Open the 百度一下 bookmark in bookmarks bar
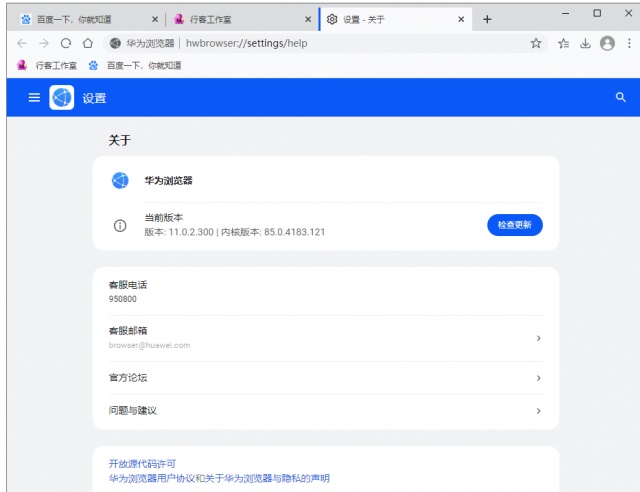This screenshot has height=492, width=640. click(135, 65)
